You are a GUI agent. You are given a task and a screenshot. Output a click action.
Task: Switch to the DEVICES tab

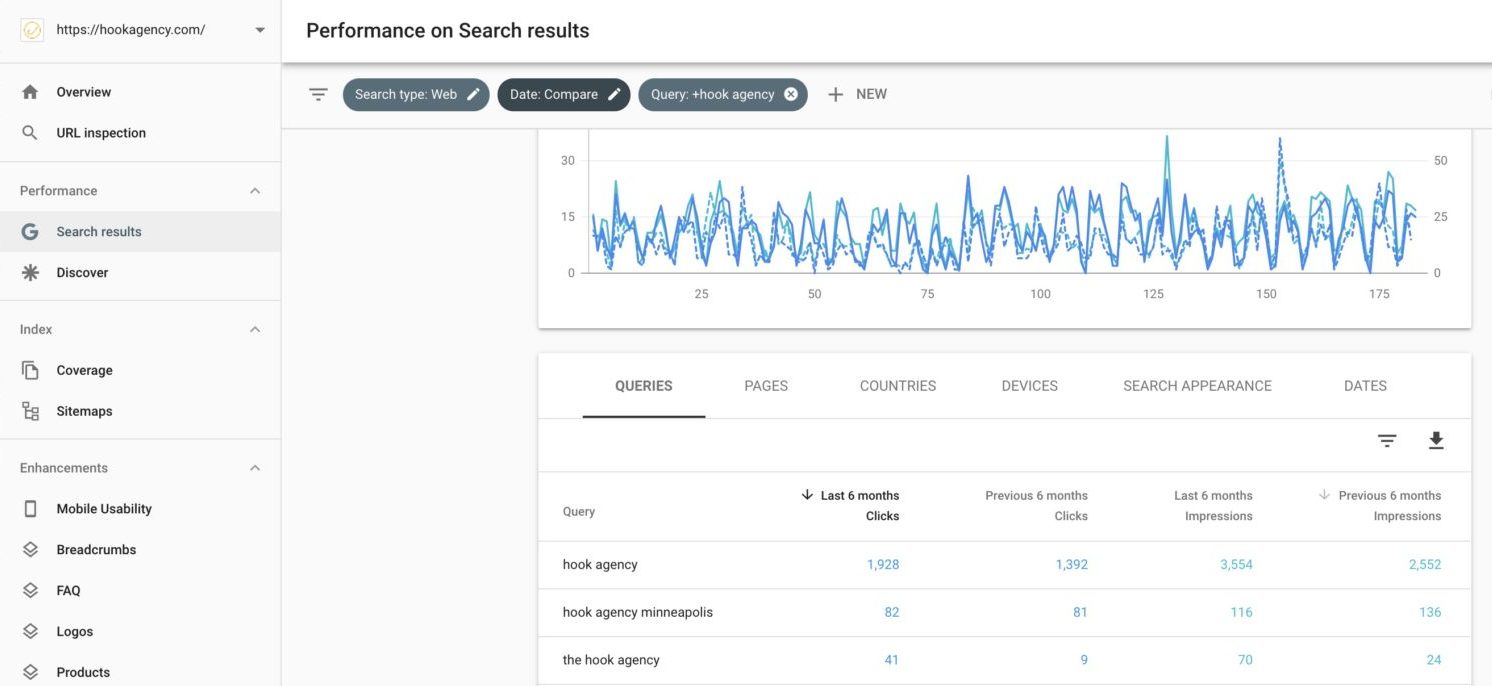click(1029, 385)
